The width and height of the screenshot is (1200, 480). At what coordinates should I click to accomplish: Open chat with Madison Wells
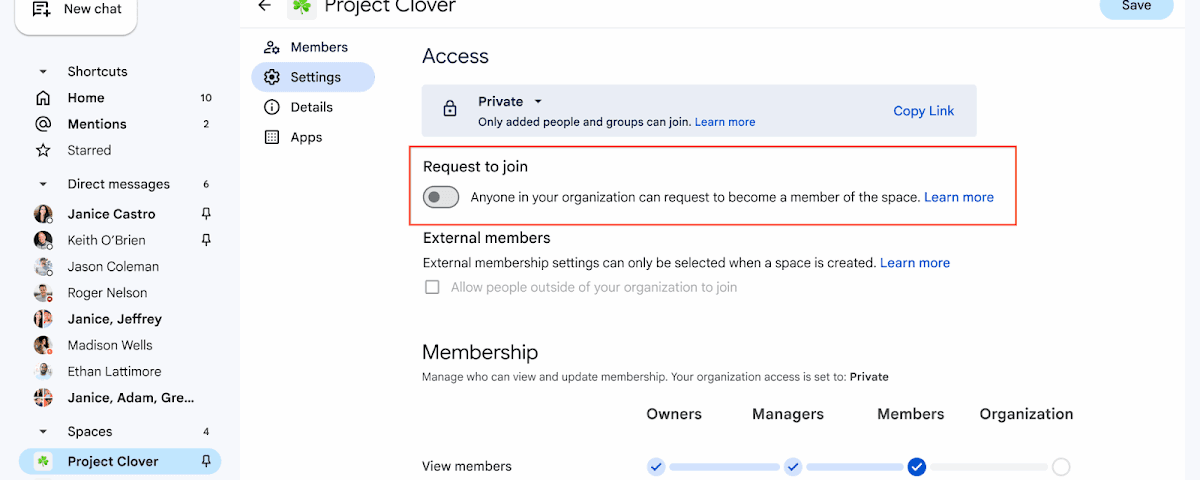tap(109, 345)
